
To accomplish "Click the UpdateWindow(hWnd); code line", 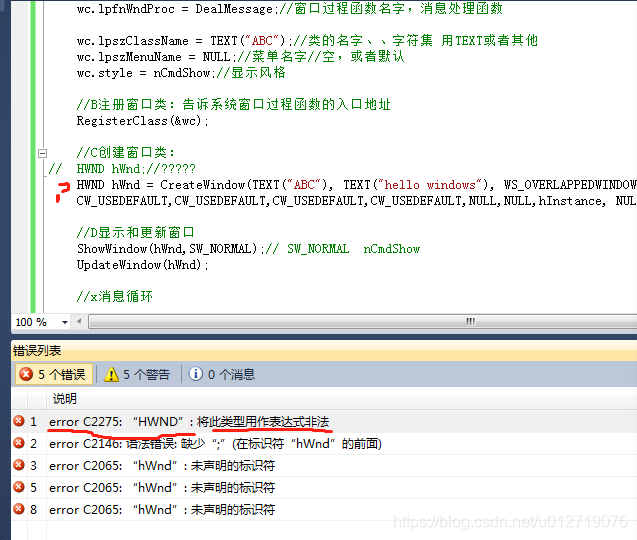I will pos(143,265).
